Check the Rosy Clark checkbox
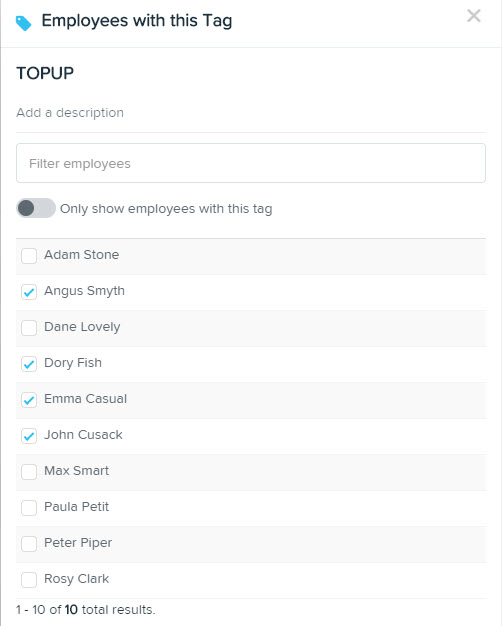Viewport: 502px width, 626px height. 29,580
